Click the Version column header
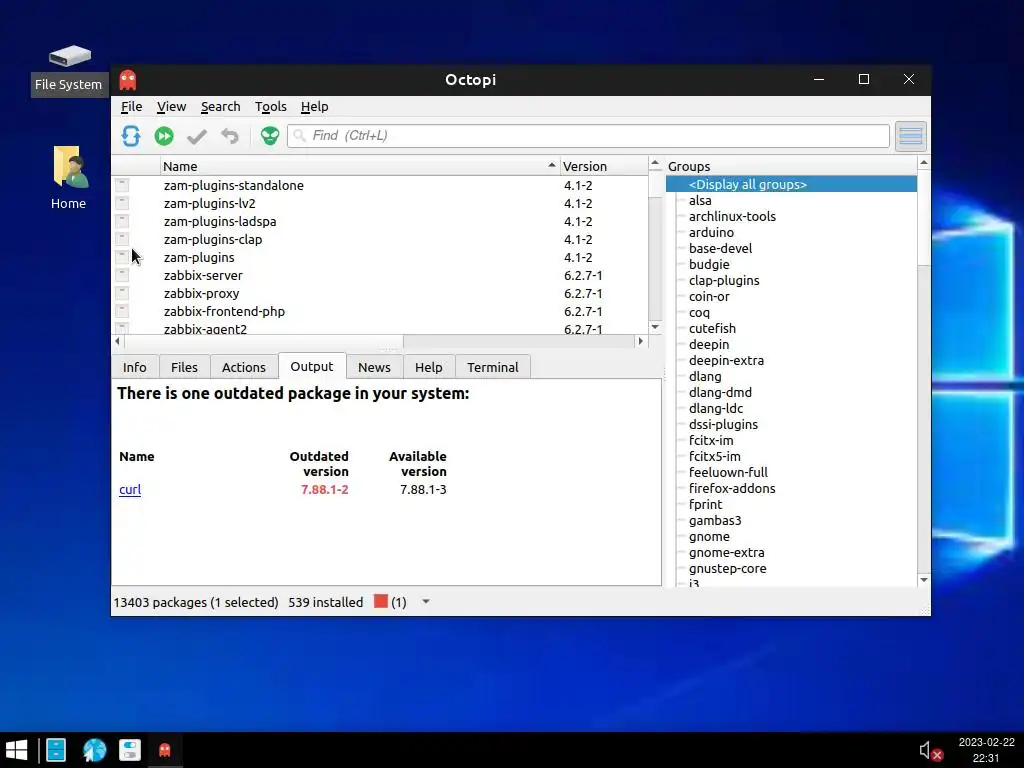1024x768 pixels. point(604,166)
